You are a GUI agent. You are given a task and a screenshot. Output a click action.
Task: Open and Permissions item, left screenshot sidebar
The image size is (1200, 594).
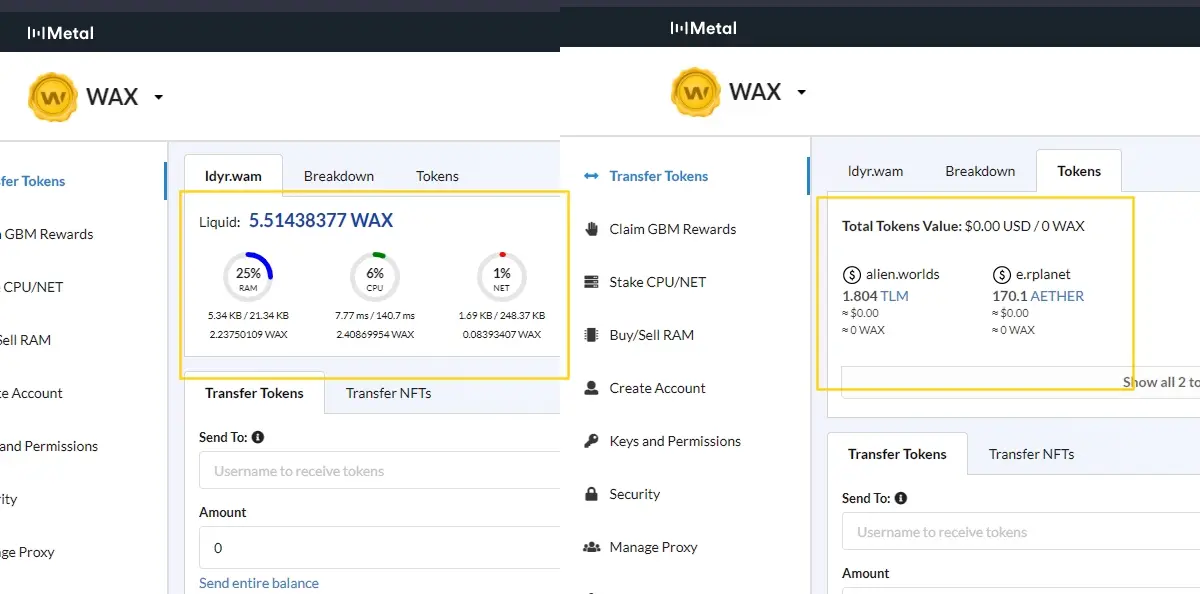tap(49, 446)
